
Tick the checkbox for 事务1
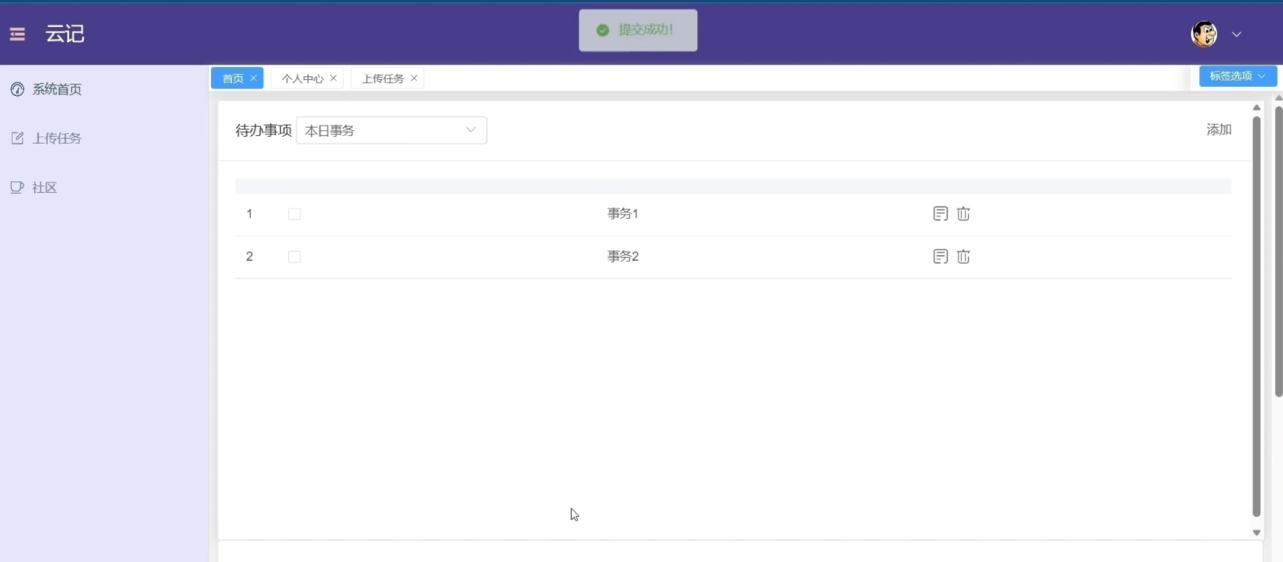(x=294, y=214)
